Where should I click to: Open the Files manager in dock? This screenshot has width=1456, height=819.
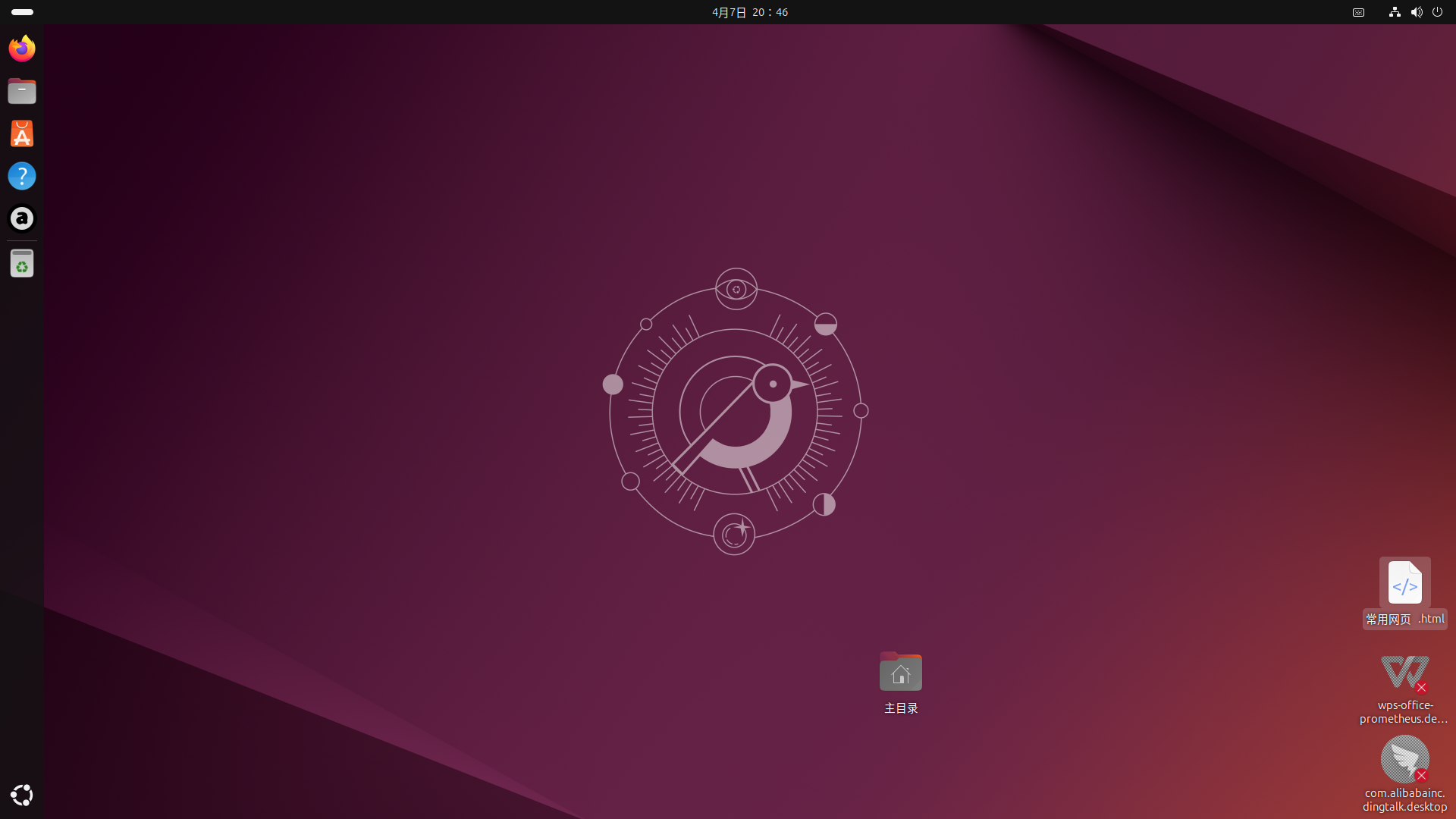pyautogui.click(x=22, y=91)
